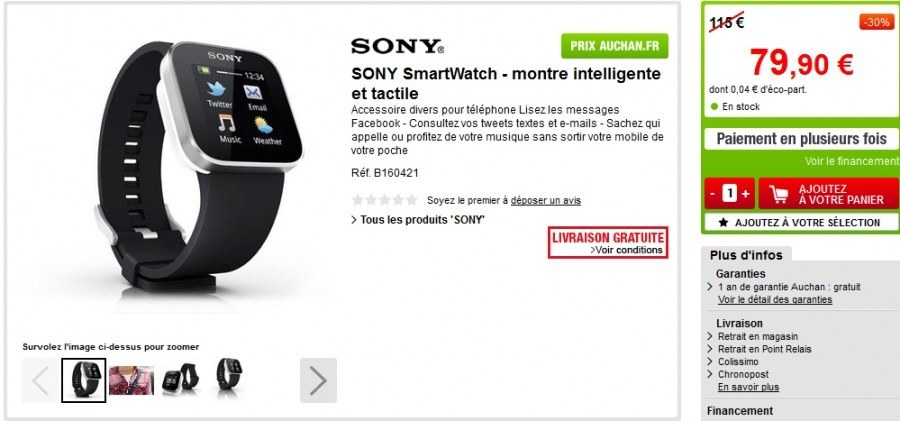The width and height of the screenshot is (900, 421).
Task: Expand Tous les produits 'SONY'
Action: click(x=418, y=219)
